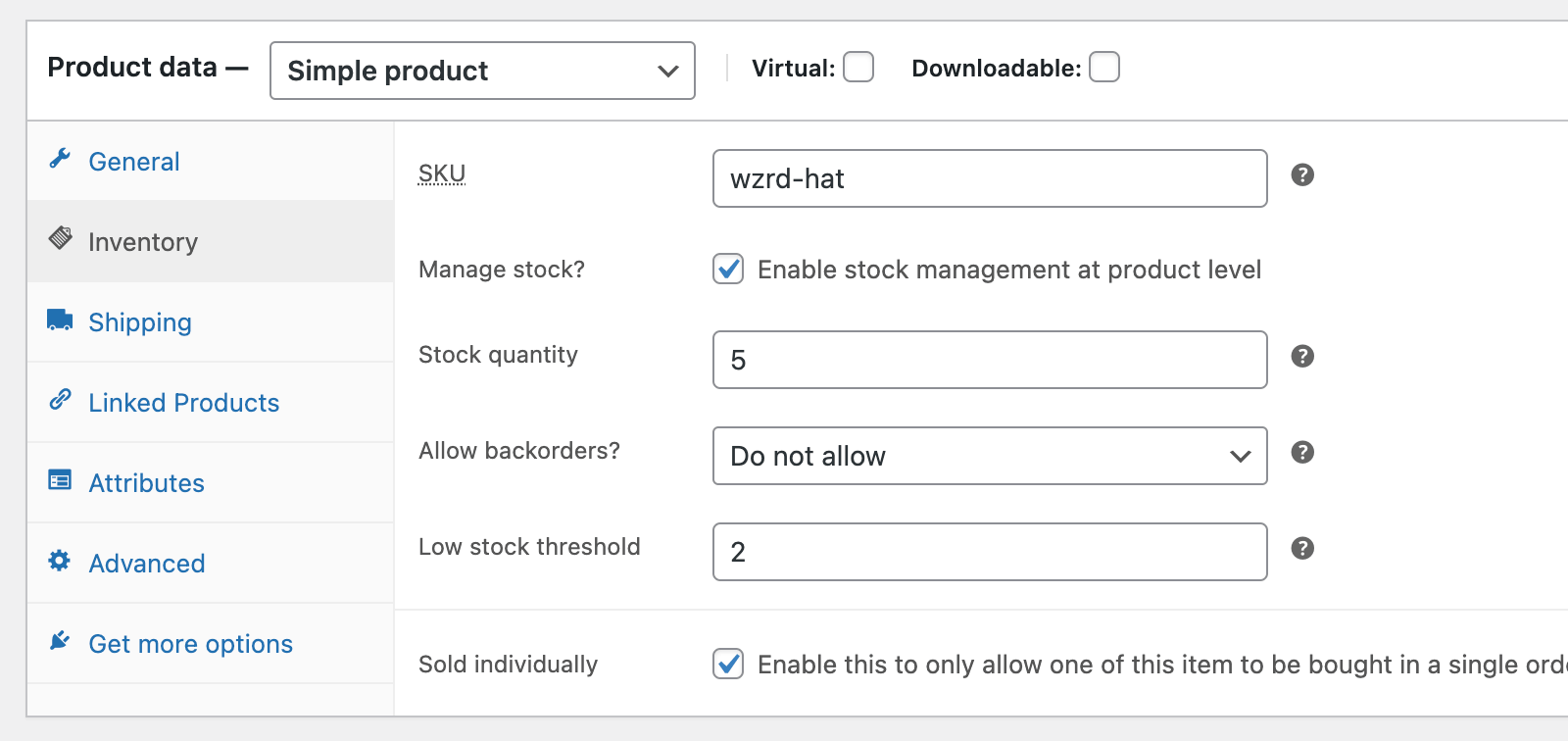The image size is (1568, 741).
Task: Expand the Allow backorders dropdown
Action: [990, 456]
